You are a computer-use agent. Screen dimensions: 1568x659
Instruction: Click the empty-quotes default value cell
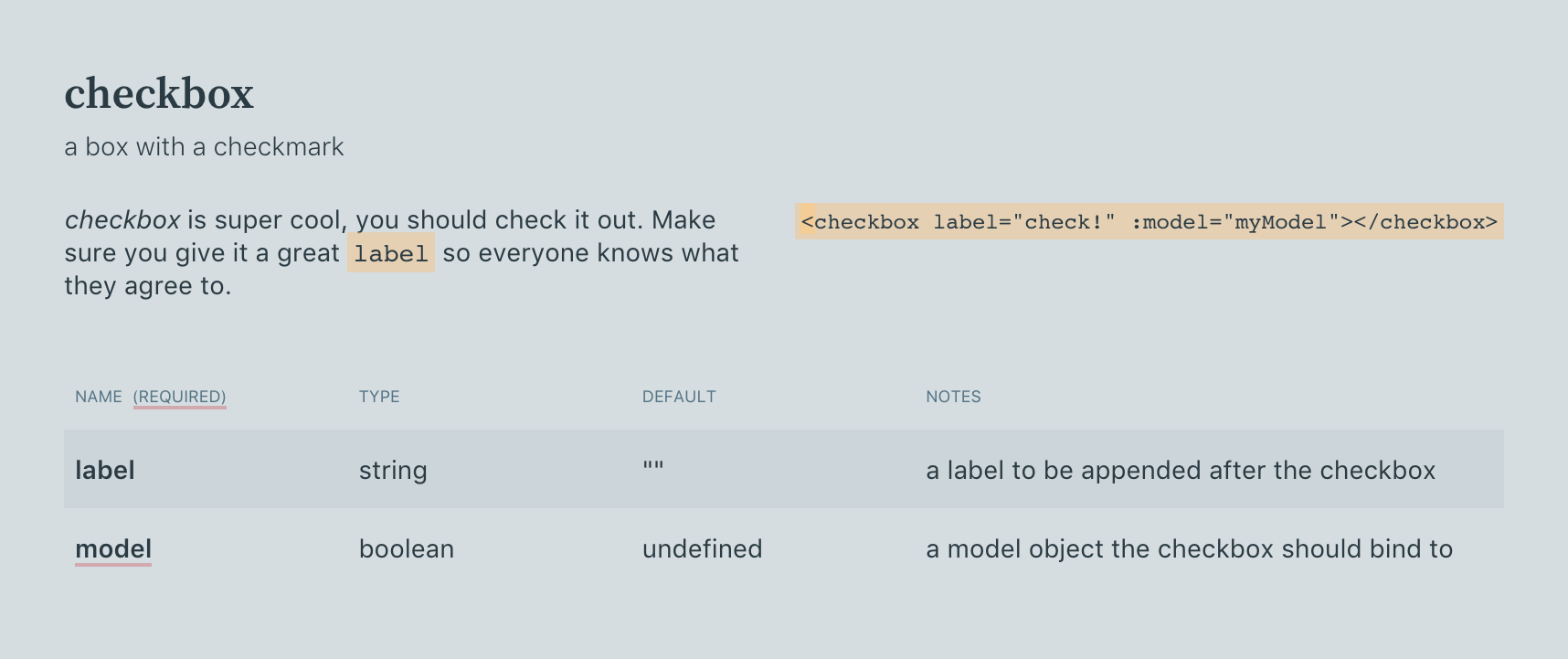653,467
